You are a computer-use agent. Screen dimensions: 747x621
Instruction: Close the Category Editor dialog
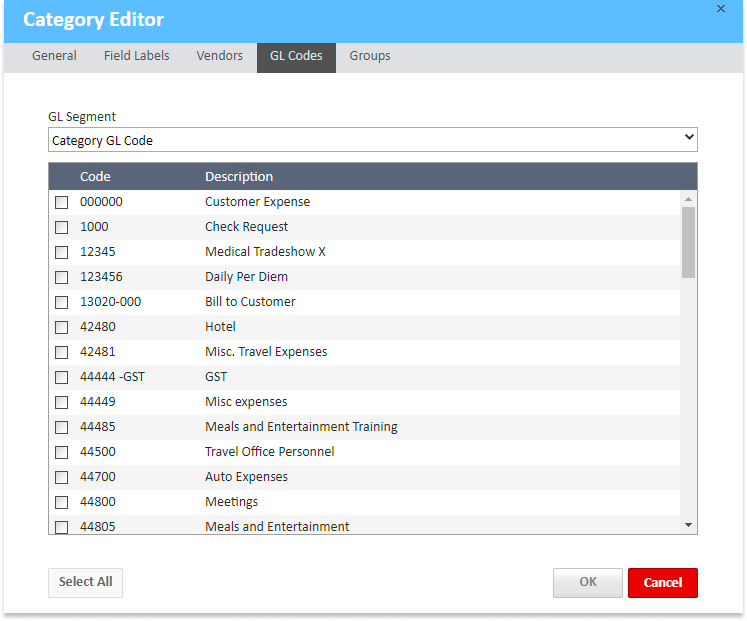click(721, 9)
